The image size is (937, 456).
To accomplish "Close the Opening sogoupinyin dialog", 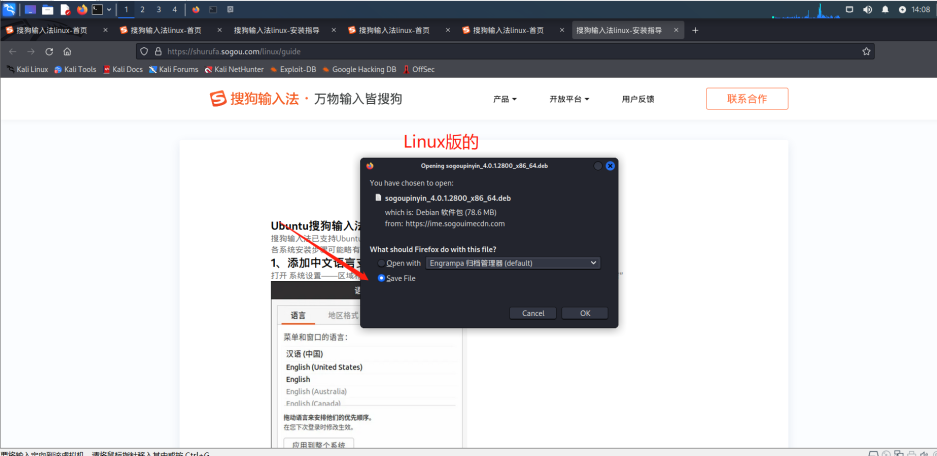I will pyautogui.click(x=610, y=166).
